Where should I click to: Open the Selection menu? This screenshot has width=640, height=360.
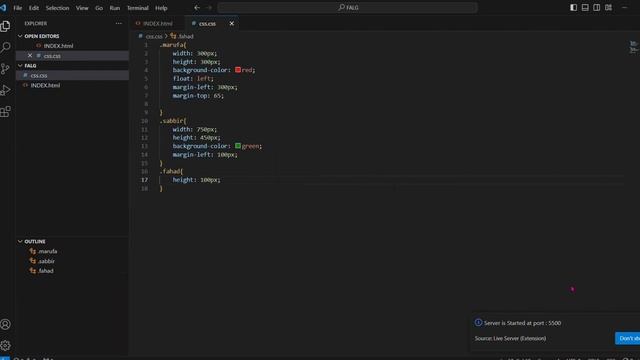[x=57, y=8]
